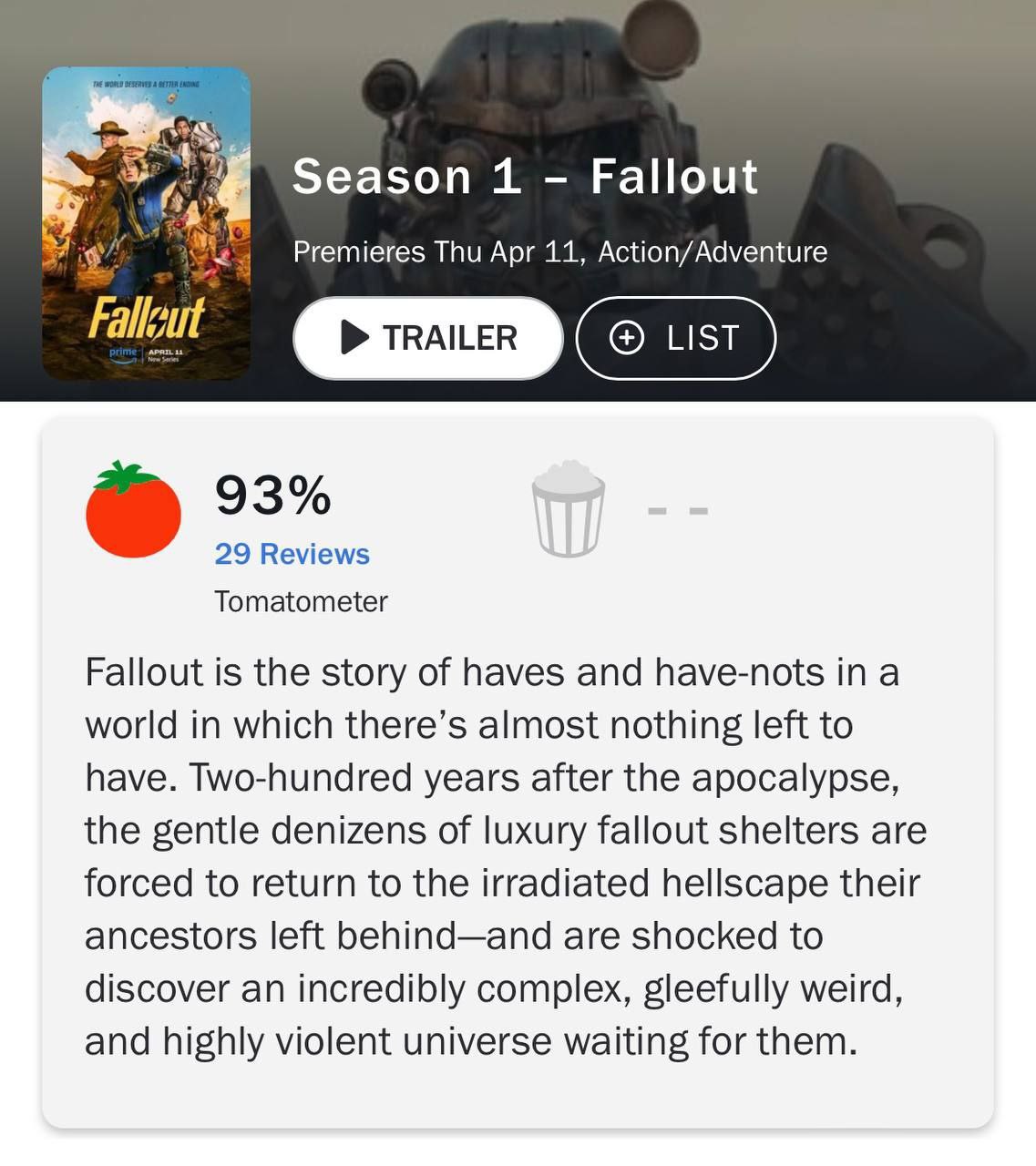Click the red tomato Tomatometer icon
This screenshot has height=1166, width=1036.
click(133, 511)
